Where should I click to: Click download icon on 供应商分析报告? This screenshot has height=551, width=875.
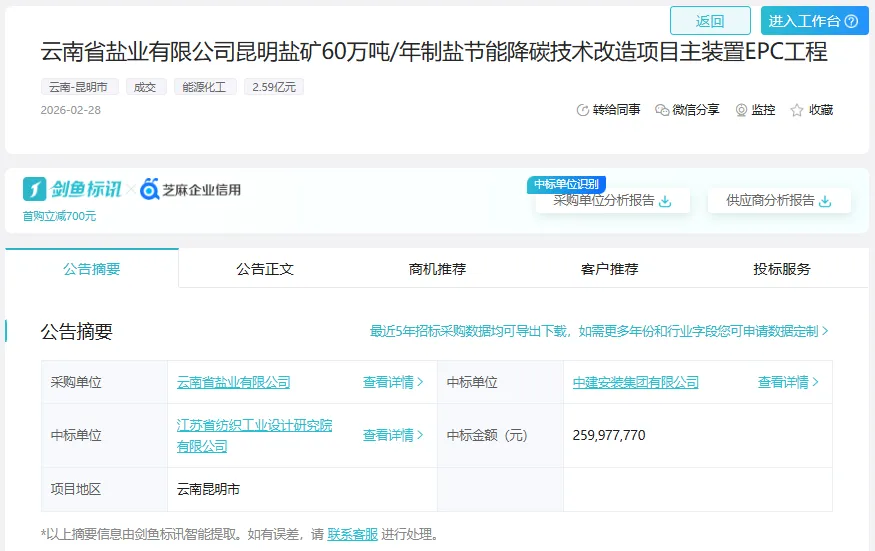tap(825, 201)
